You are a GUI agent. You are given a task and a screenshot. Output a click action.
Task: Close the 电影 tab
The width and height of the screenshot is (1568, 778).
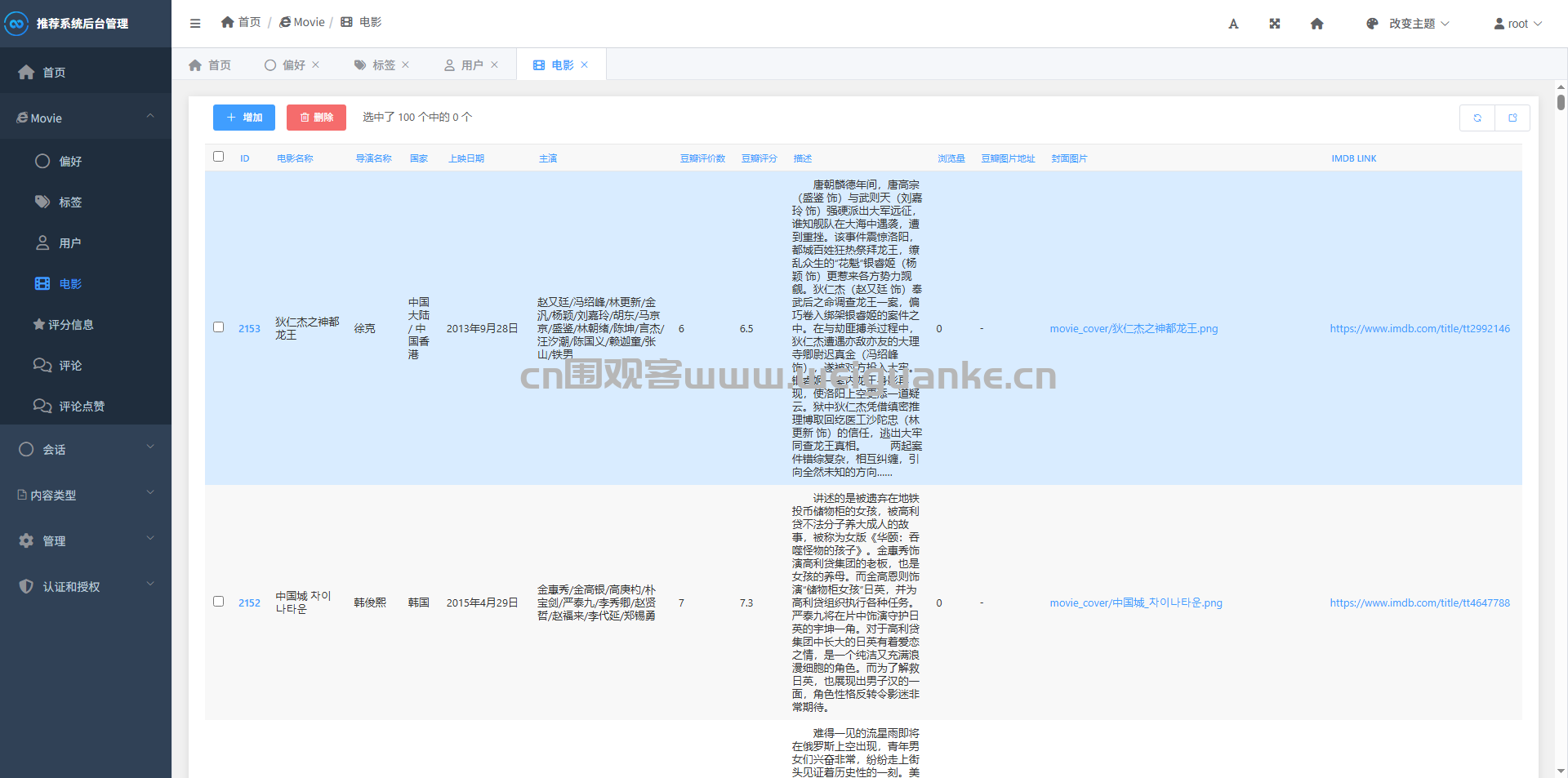[585, 64]
